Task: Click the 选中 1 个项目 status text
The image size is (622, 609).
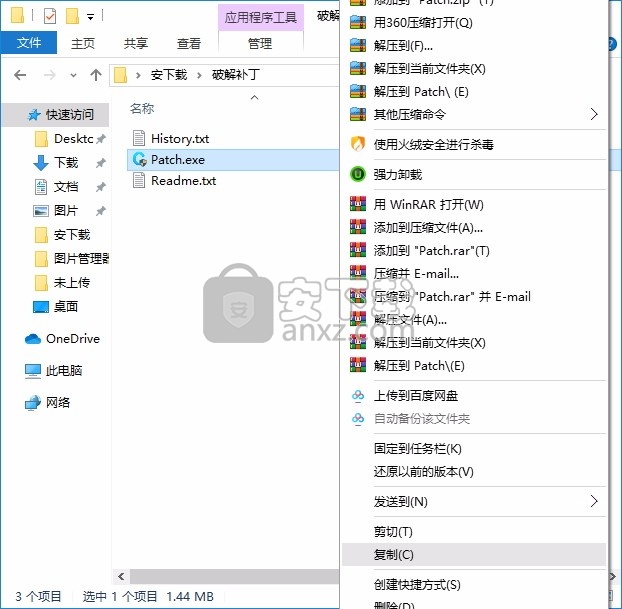Action: 120,596
